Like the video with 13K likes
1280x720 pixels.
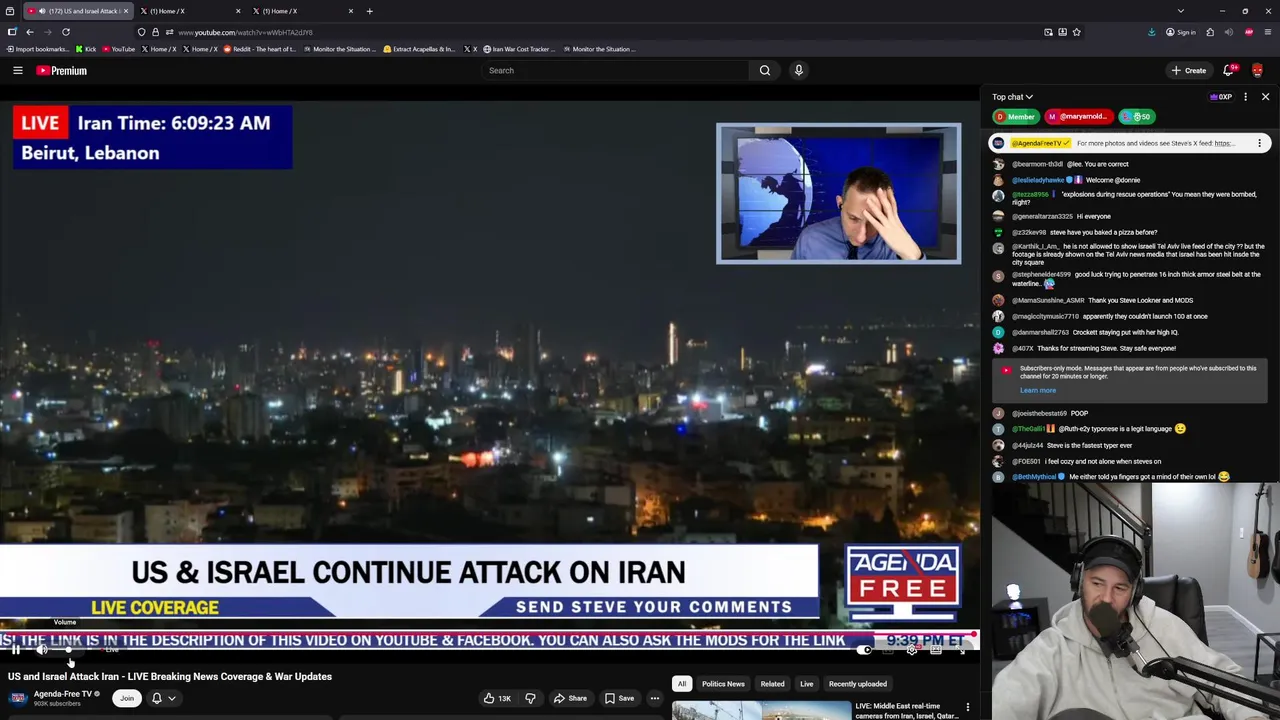click(x=497, y=698)
